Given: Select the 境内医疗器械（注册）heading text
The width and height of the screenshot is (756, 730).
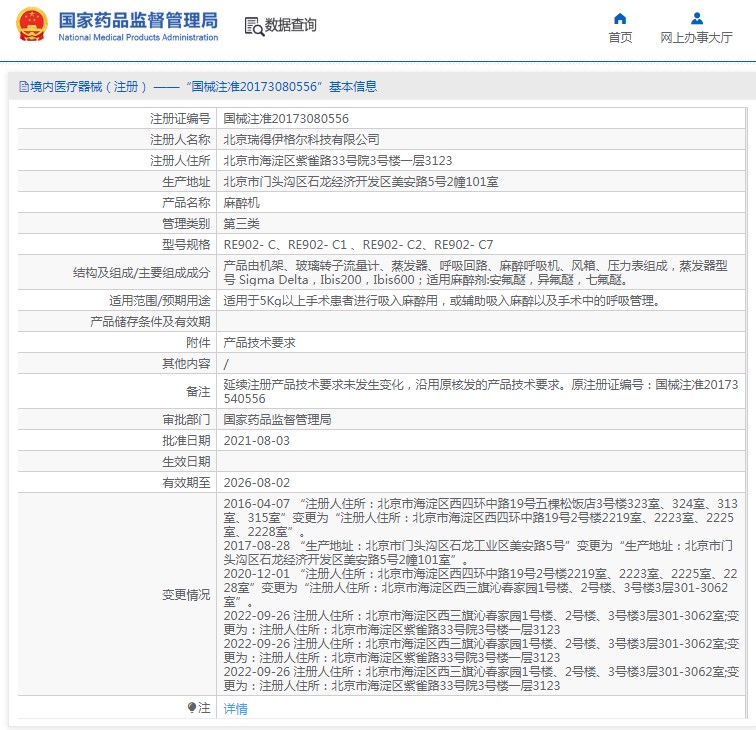Looking at the screenshot, I should click(88, 87).
